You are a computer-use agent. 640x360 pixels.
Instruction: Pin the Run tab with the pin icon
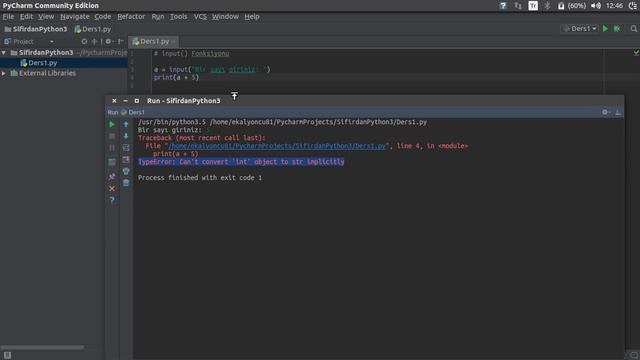tap(112, 176)
